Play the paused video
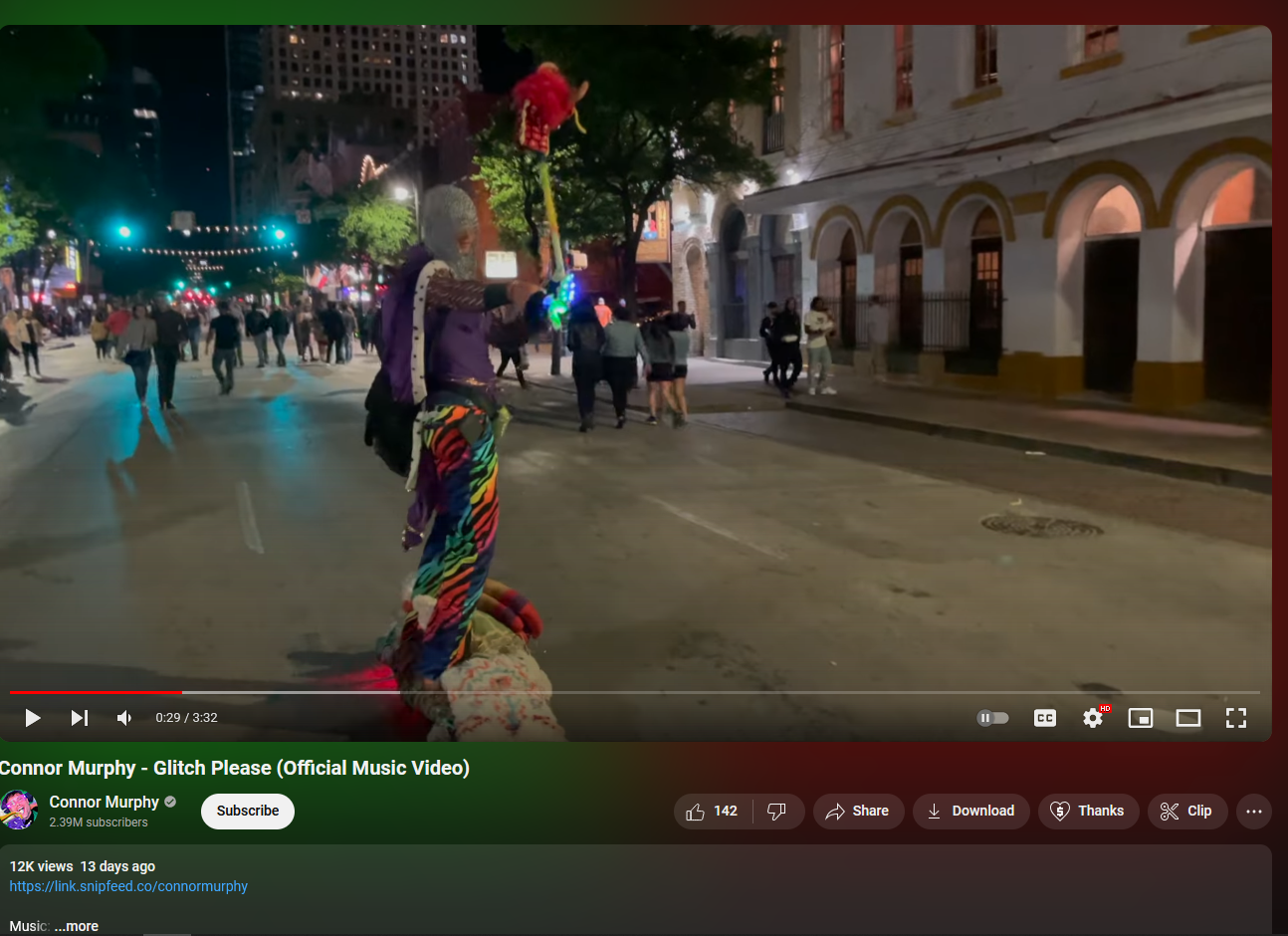Viewport: 1288px width, 936px height. [32, 717]
